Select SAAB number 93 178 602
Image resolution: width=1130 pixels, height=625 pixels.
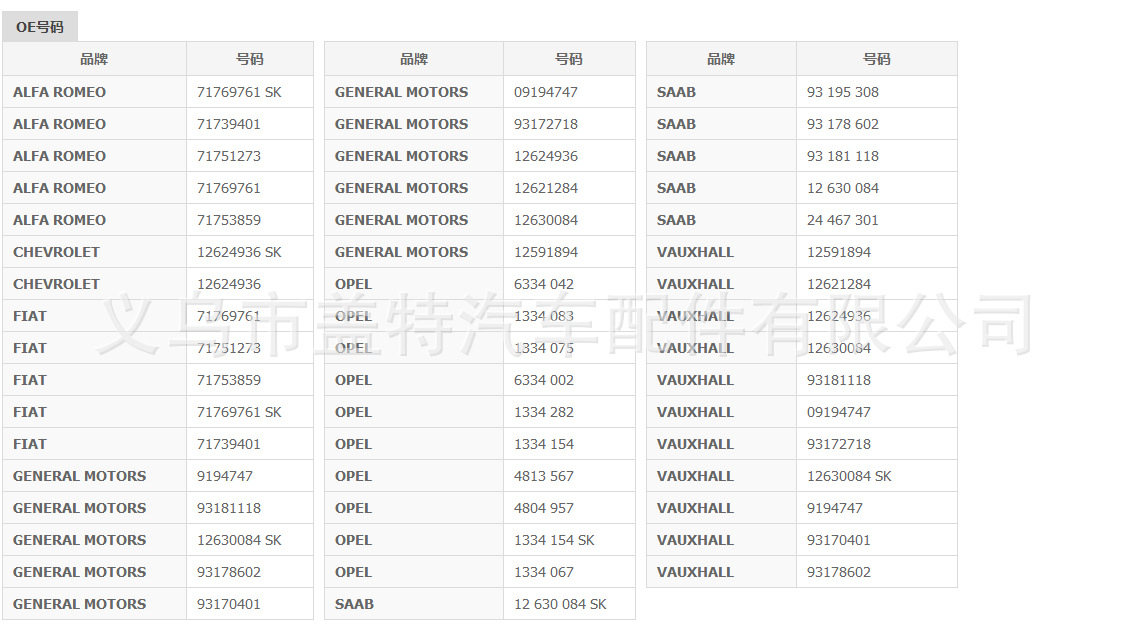click(842, 124)
